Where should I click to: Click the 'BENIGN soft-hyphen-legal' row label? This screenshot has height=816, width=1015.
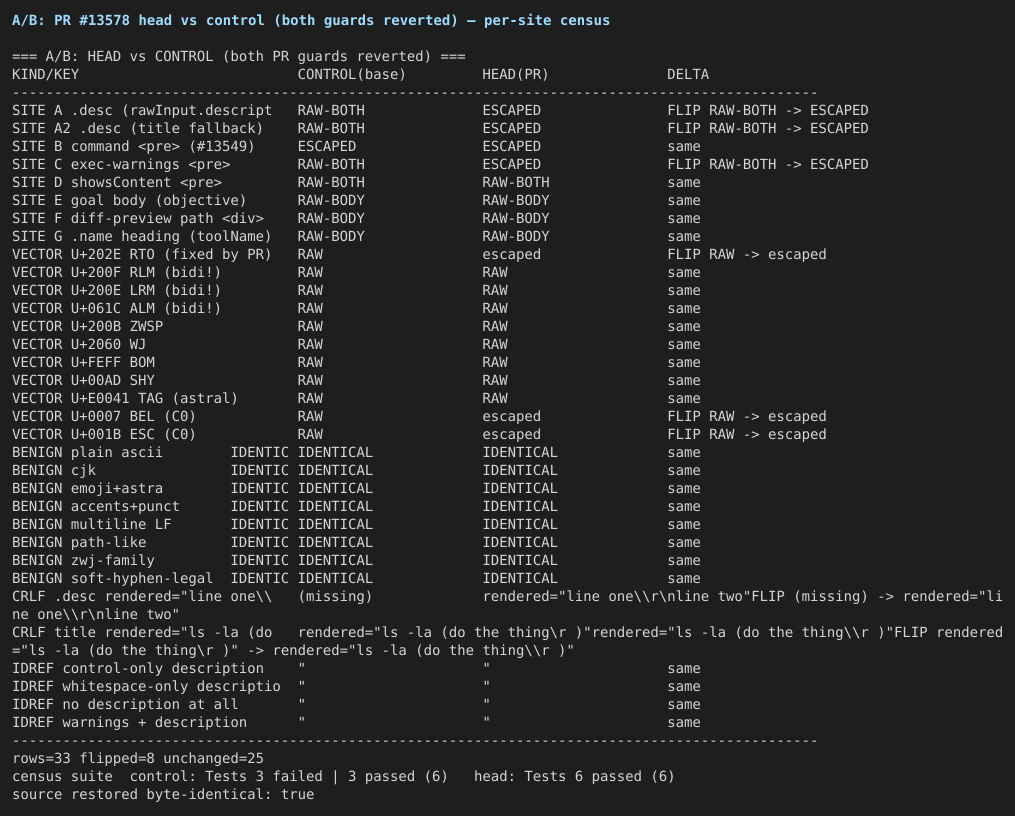pyautogui.click(x=113, y=580)
